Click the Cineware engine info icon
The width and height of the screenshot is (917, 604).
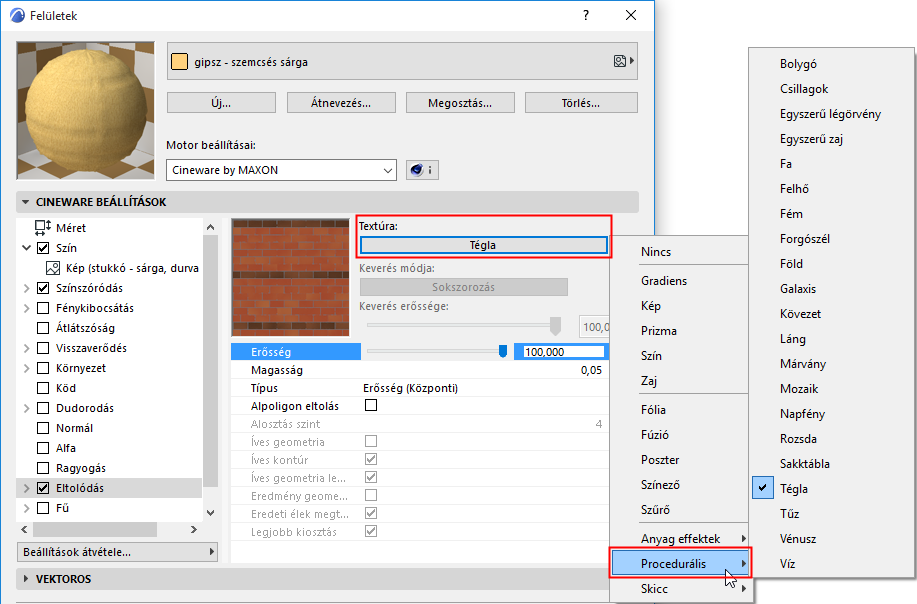pyautogui.click(x=422, y=170)
